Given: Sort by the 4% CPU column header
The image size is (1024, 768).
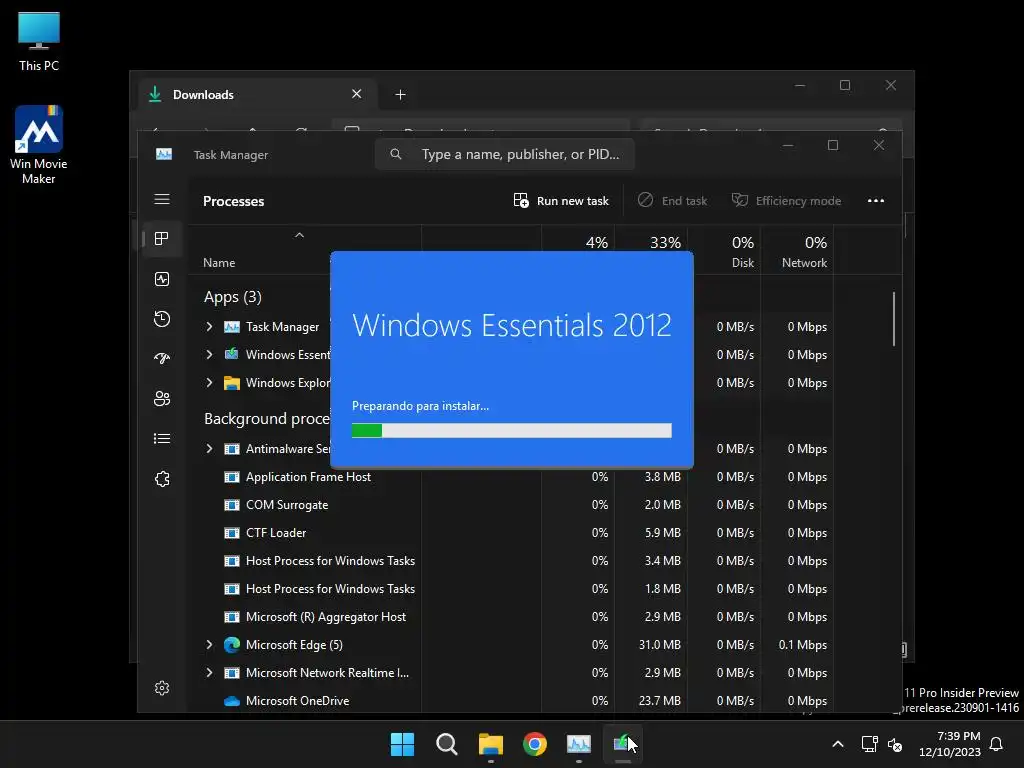Looking at the screenshot, I should tap(596, 242).
